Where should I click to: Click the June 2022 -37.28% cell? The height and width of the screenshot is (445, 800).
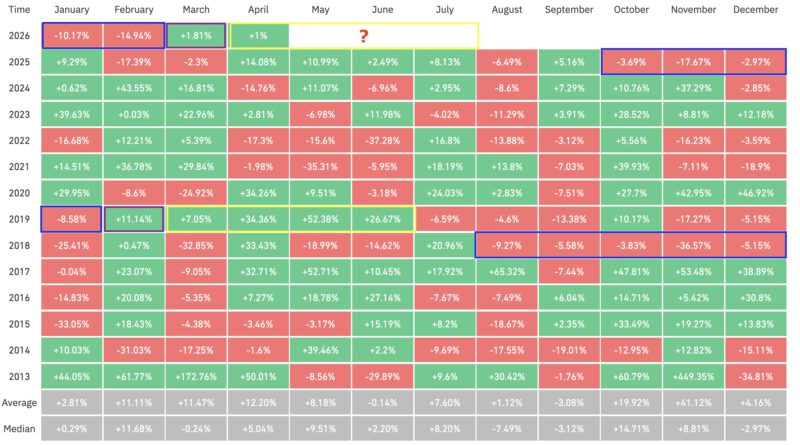pyautogui.click(x=383, y=140)
